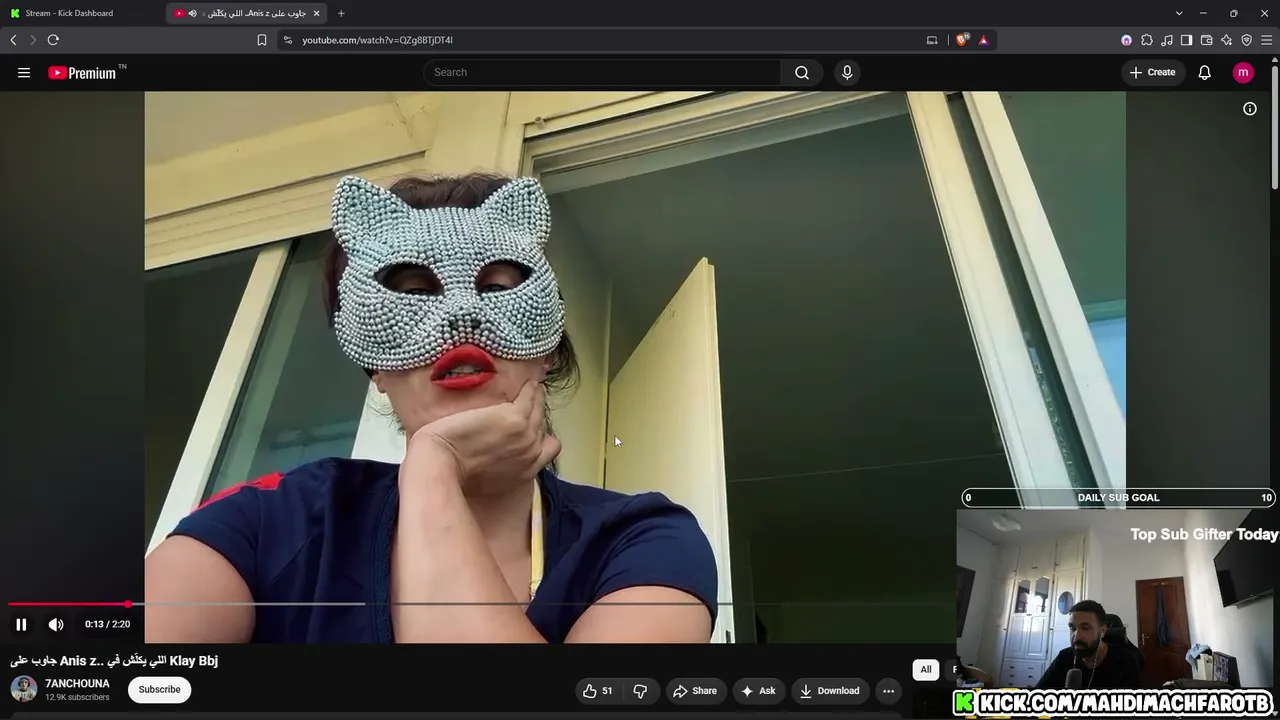This screenshot has height=720, width=1280.
Task: Mute the video player volume
Action: click(x=56, y=624)
